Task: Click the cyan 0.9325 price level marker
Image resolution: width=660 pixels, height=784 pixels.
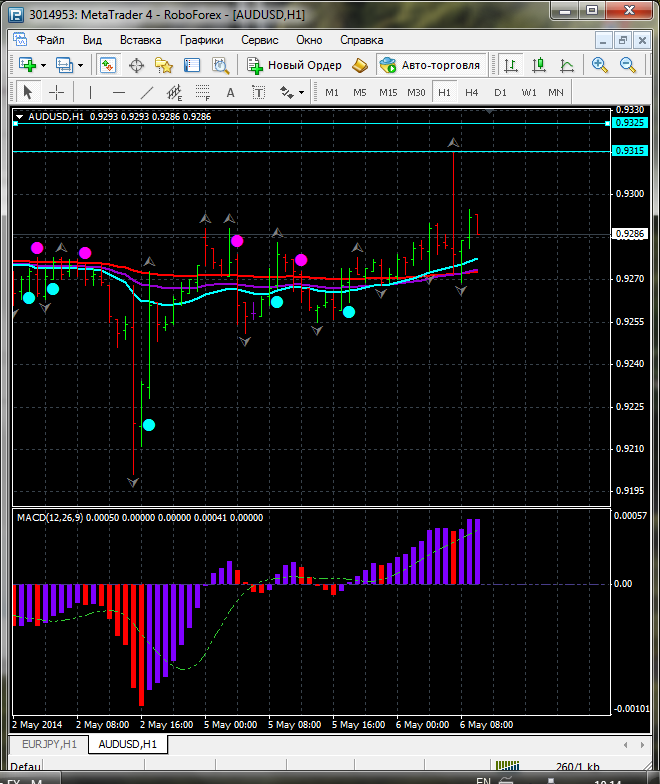Action: 630,122
